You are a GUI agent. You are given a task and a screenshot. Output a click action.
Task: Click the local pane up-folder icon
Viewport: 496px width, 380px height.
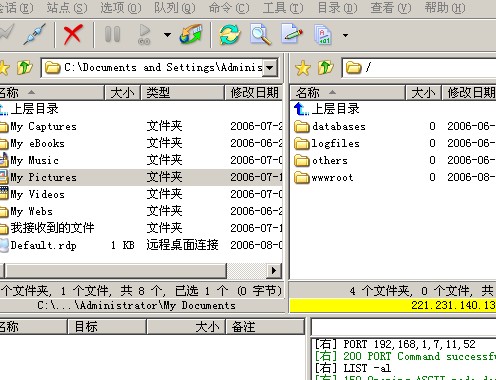(x=25, y=68)
